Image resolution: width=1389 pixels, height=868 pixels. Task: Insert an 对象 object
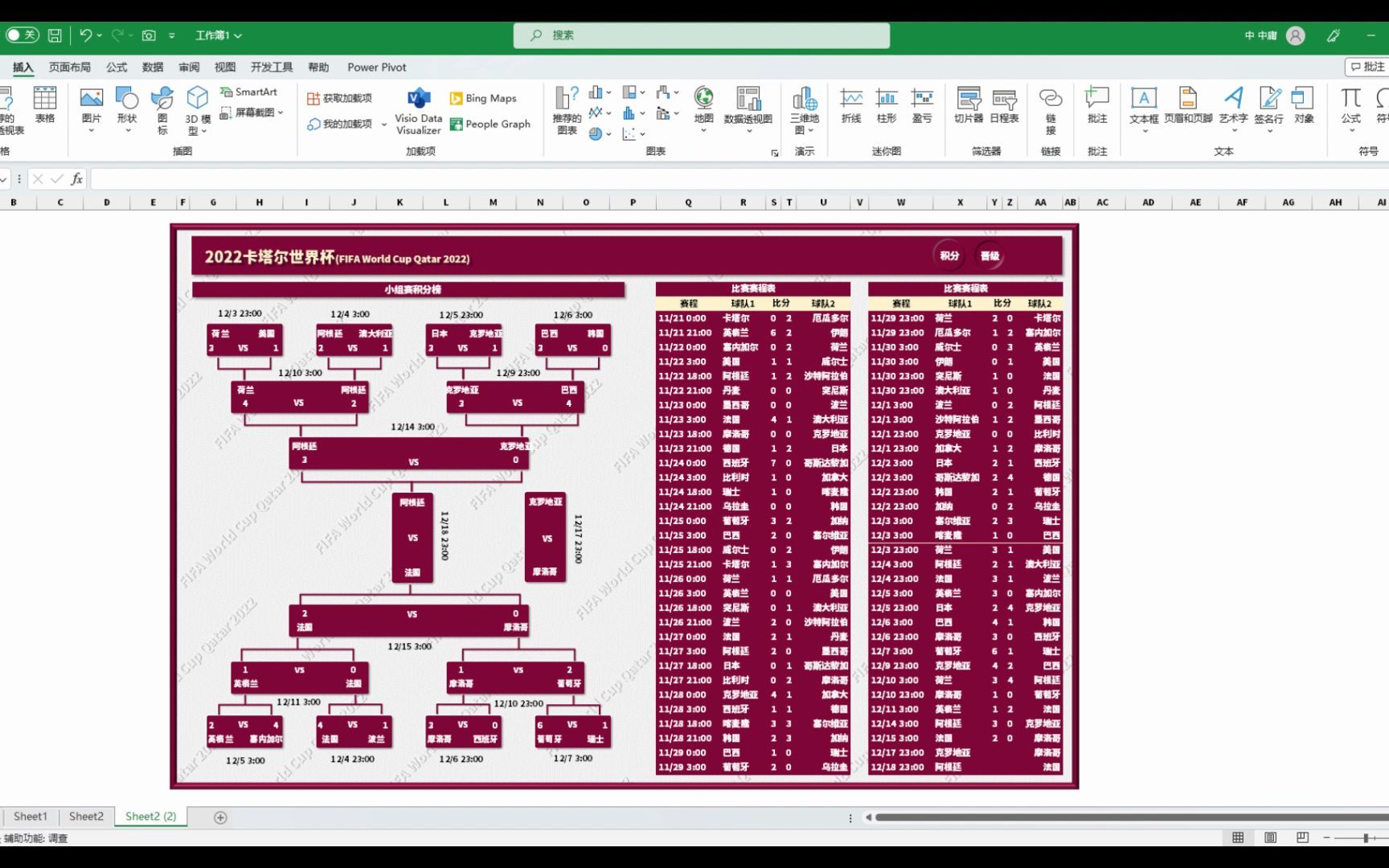pyautogui.click(x=1303, y=105)
